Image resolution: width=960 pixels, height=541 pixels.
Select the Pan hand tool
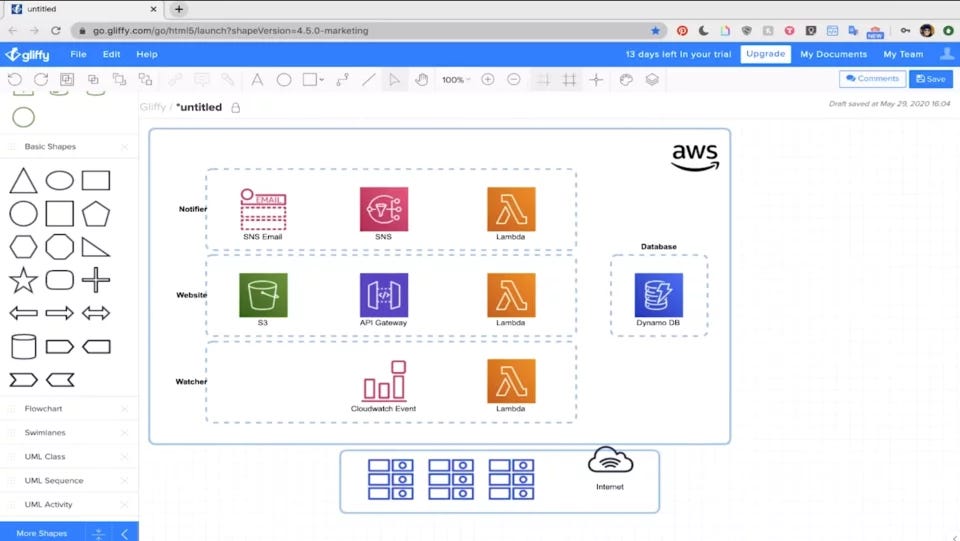(421, 80)
